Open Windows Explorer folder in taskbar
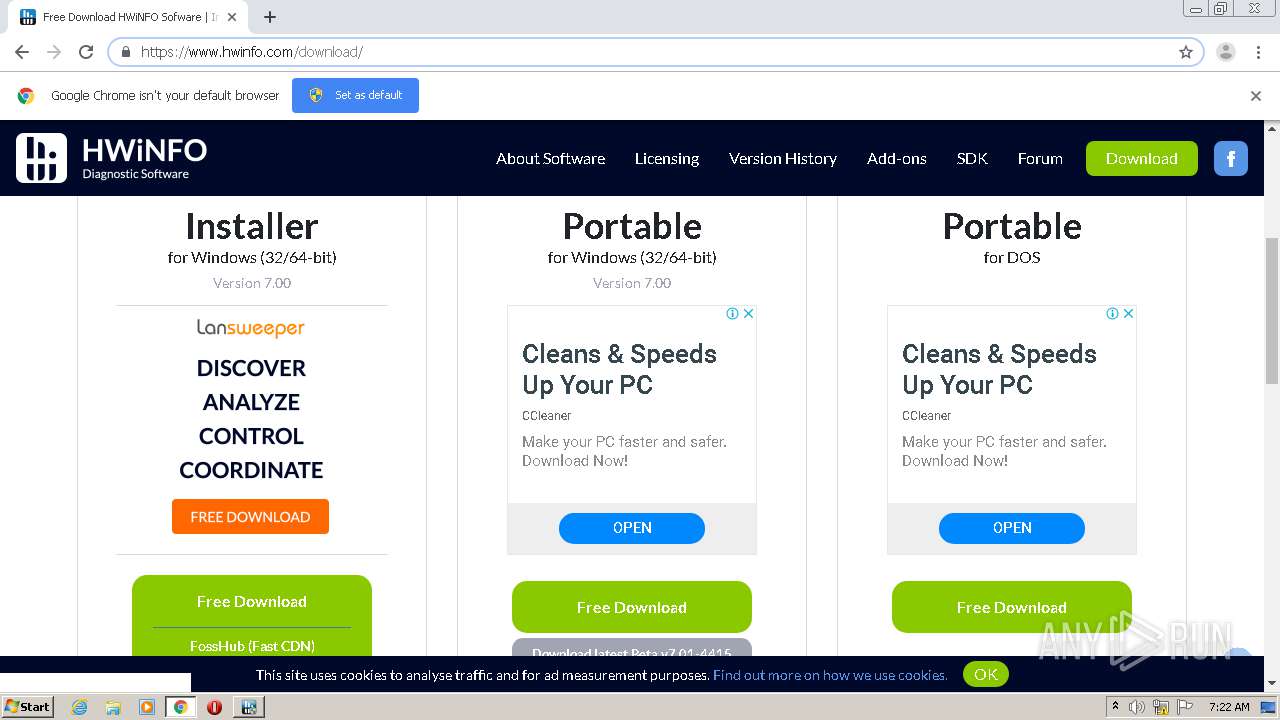Image resolution: width=1280 pixels, height=720 pixels. coord(113,707)
